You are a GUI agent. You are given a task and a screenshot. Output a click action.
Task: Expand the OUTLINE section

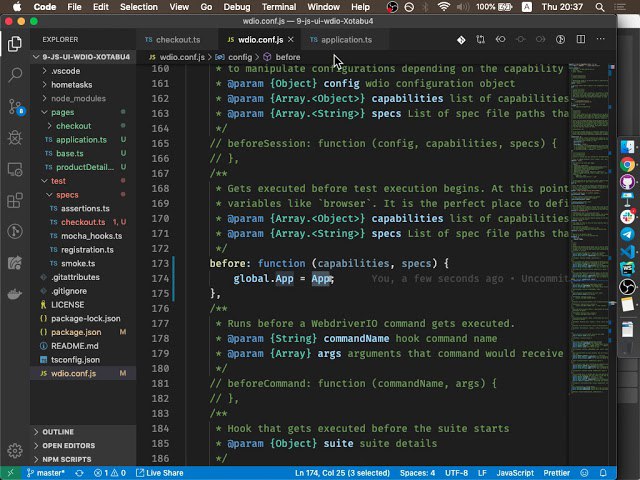click(x=58, y=432)
